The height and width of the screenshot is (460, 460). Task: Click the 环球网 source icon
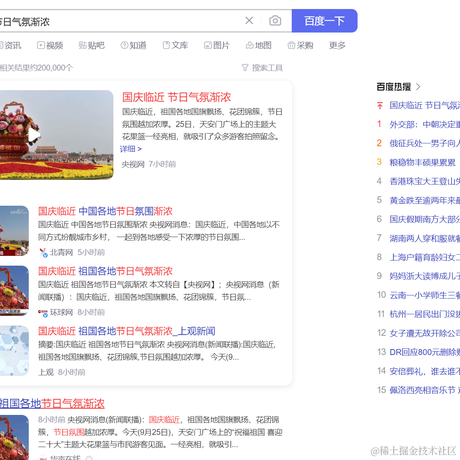click(x=43, y=313)
